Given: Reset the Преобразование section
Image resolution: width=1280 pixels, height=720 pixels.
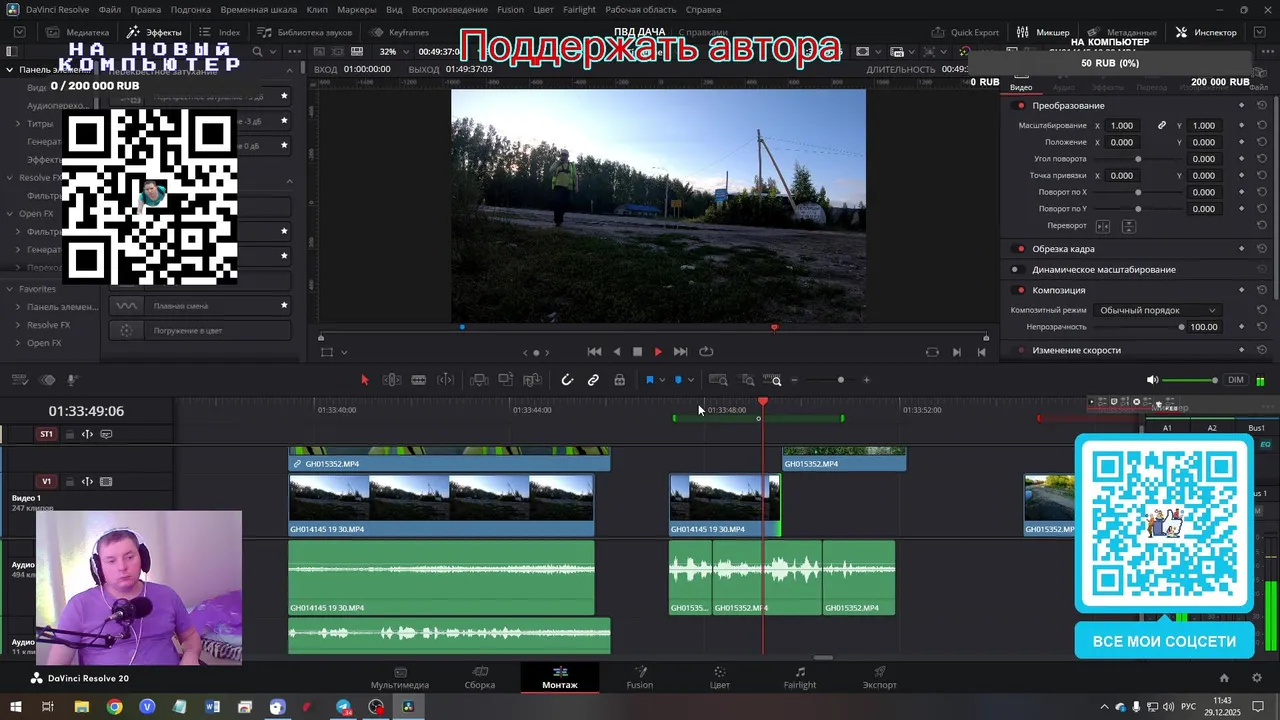Looking at the screenshot, I should pos(1262,106).
